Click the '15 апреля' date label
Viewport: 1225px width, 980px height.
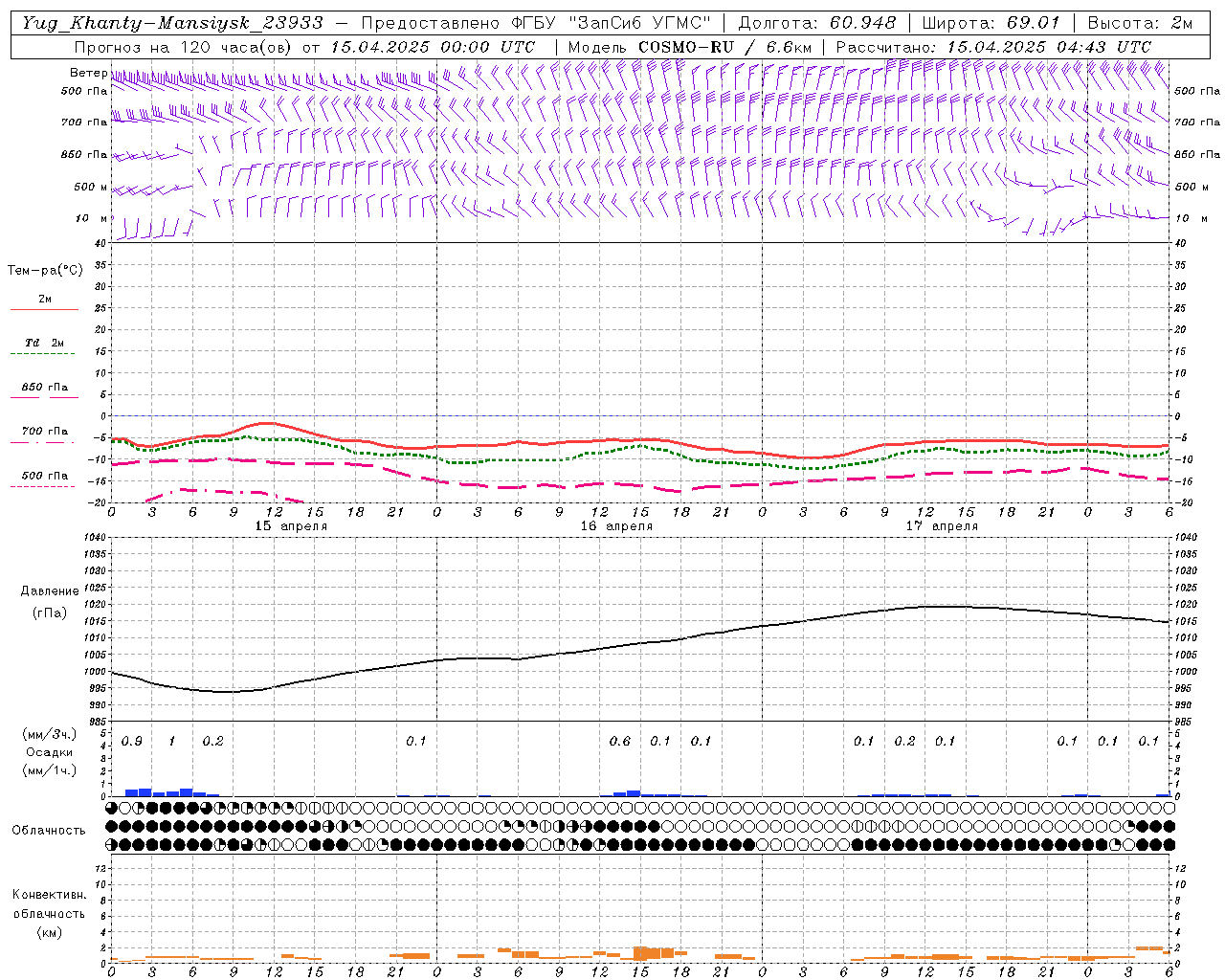tap(291, 526)
